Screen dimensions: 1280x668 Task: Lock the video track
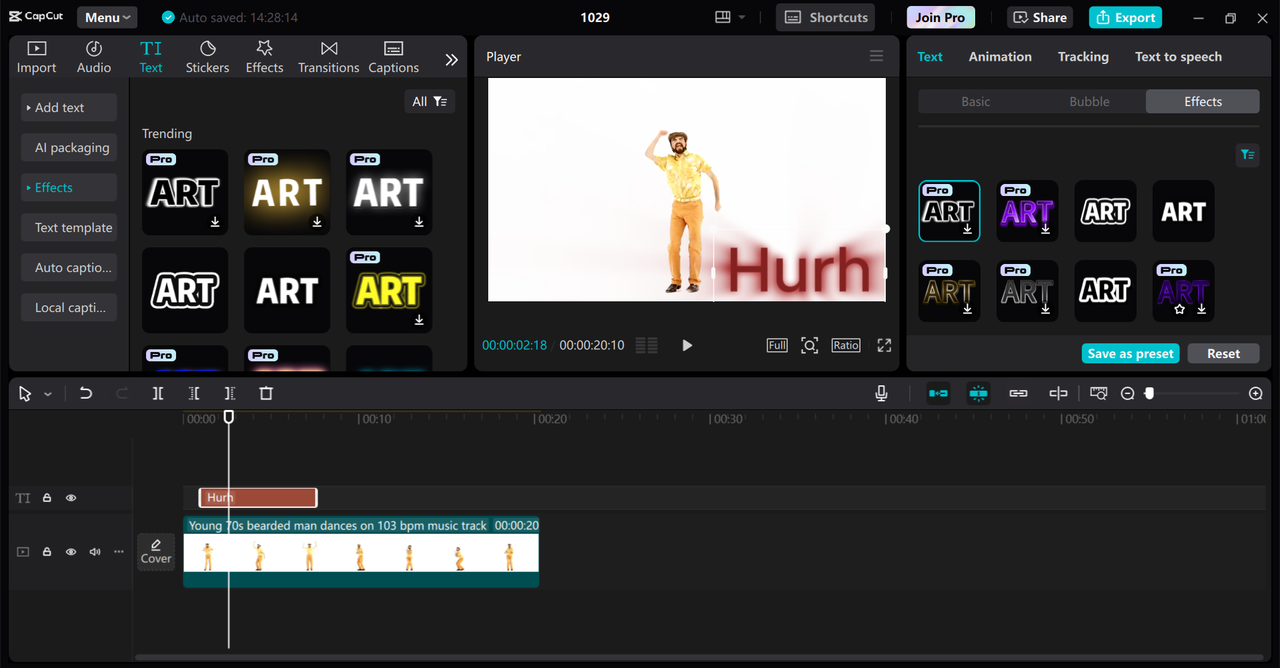point(47,552)
